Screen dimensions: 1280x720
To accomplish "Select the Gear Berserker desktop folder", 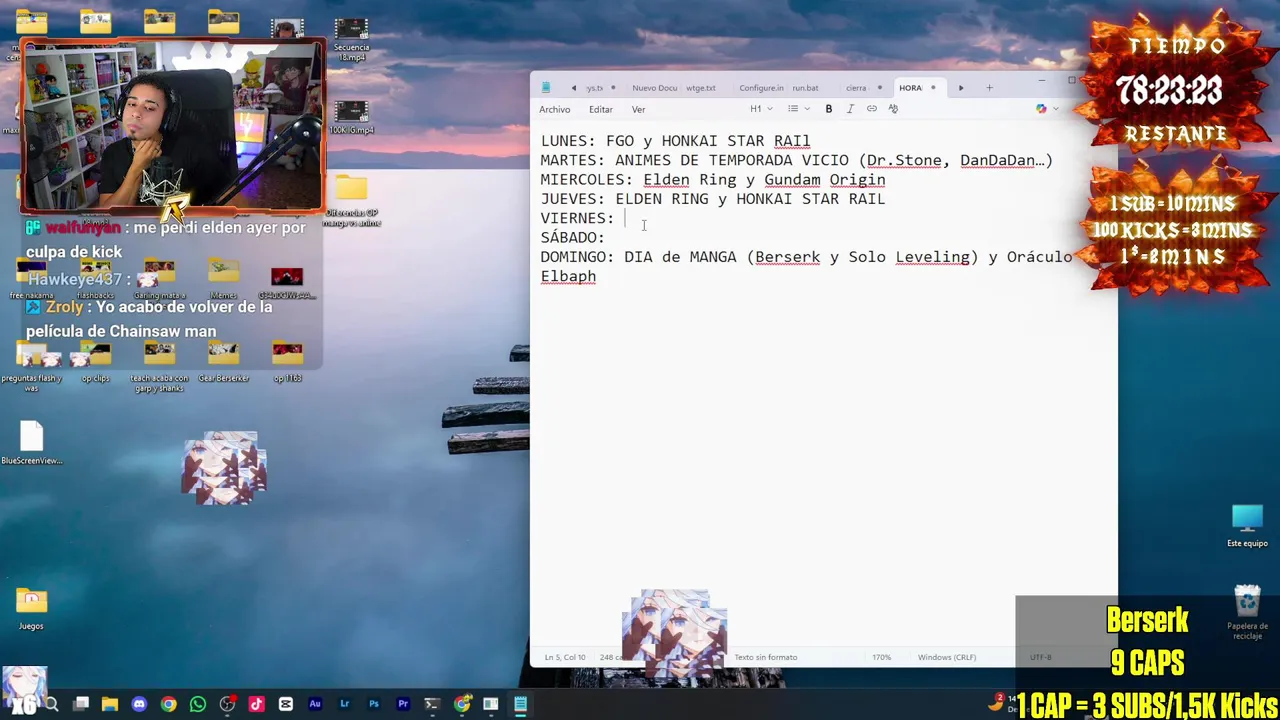I will tap(223, 361).
